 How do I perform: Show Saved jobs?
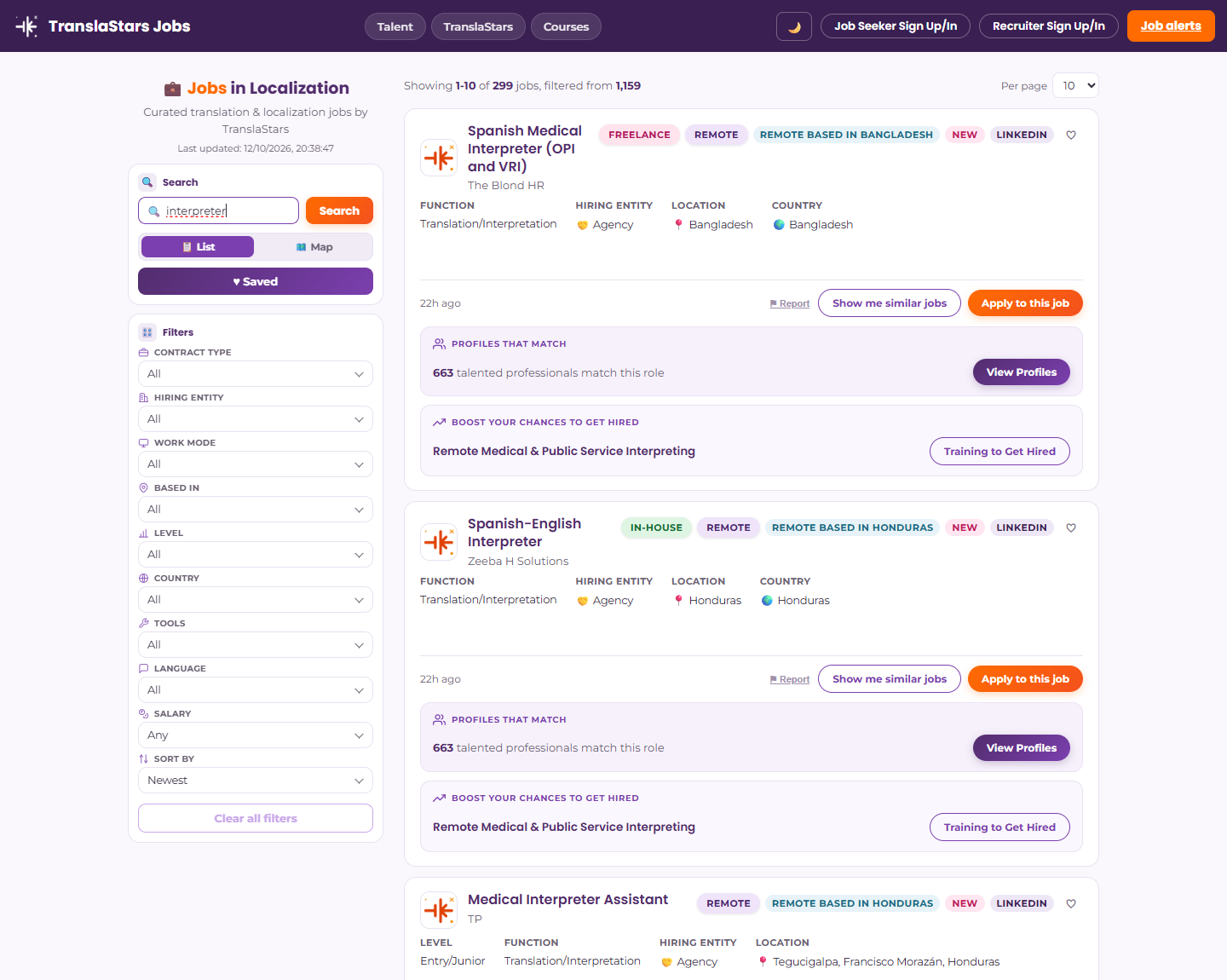point(256,281)
